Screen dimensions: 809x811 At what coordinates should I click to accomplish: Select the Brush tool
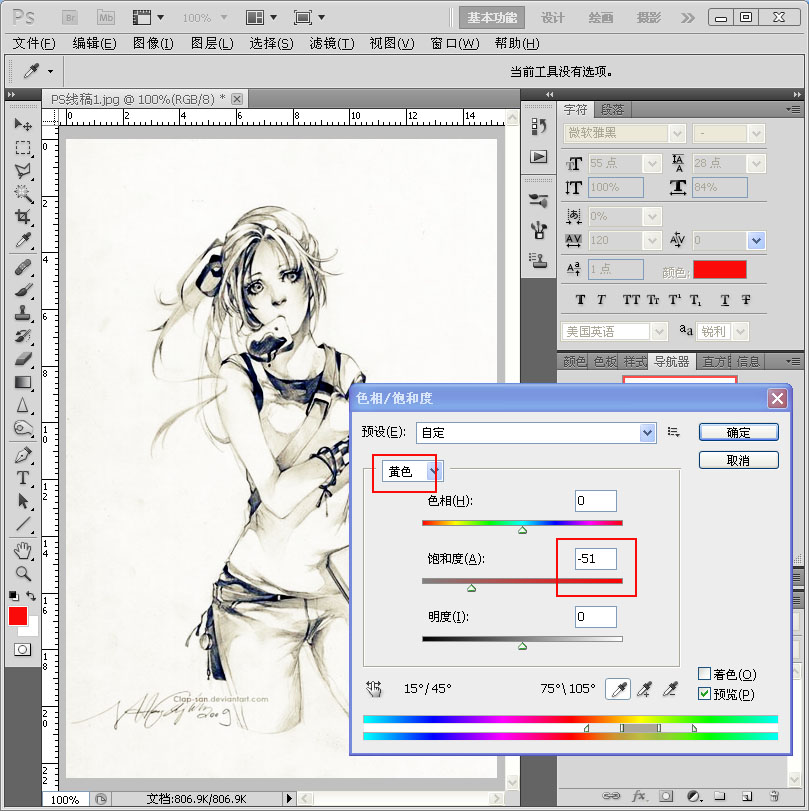click(23, 291)
